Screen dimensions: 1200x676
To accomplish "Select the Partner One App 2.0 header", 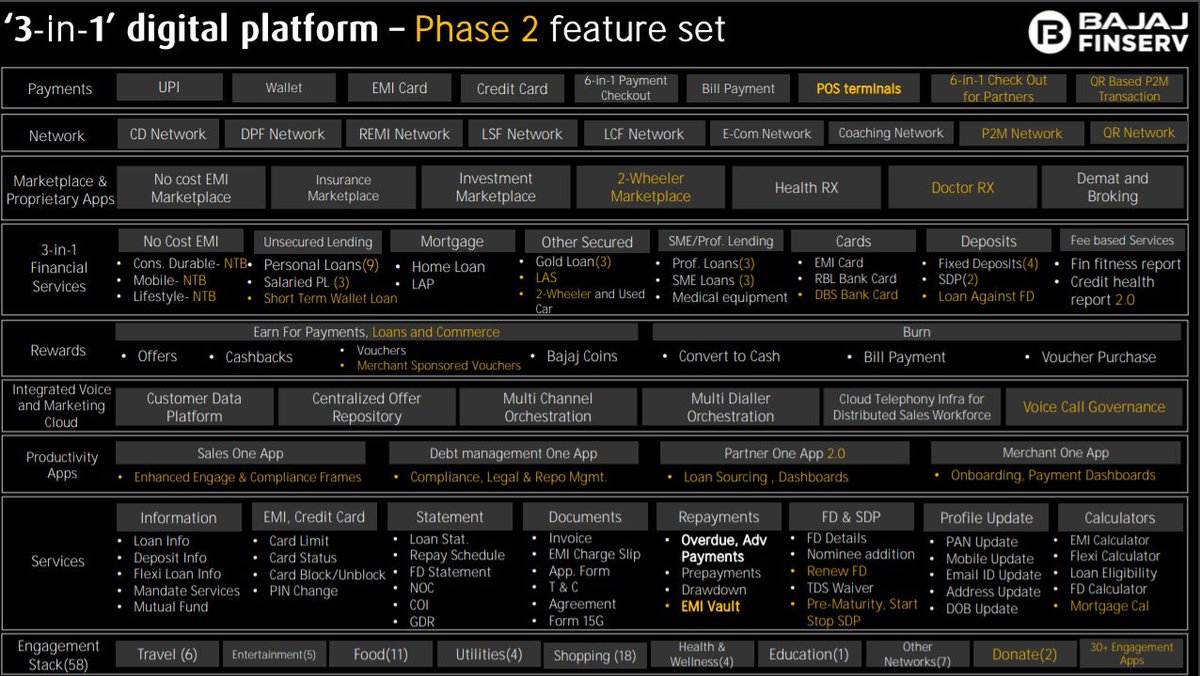I will click(x=785, y=453).
